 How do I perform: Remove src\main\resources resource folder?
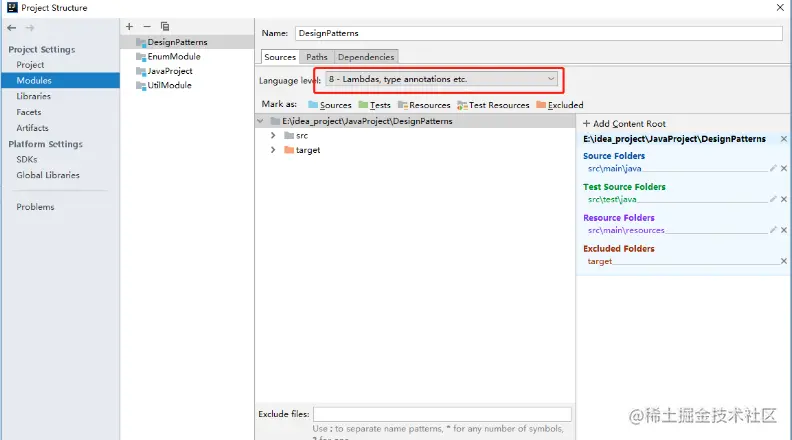coord(783,230)
